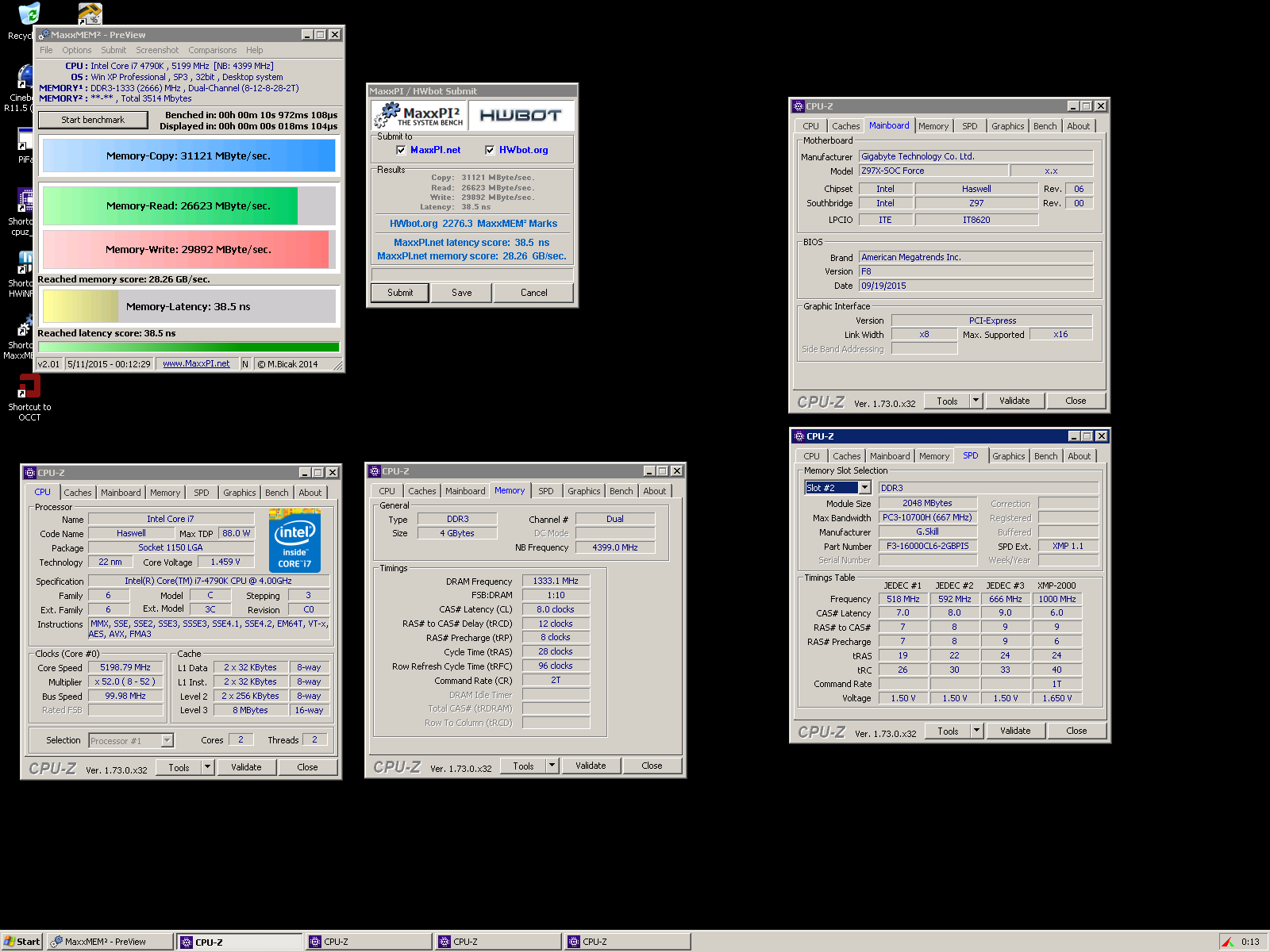Viewport: 1270px width, 952px height.
Task: Open the Comparisons menu in MaxxMEM²
Action: click(x=212, y=50)
